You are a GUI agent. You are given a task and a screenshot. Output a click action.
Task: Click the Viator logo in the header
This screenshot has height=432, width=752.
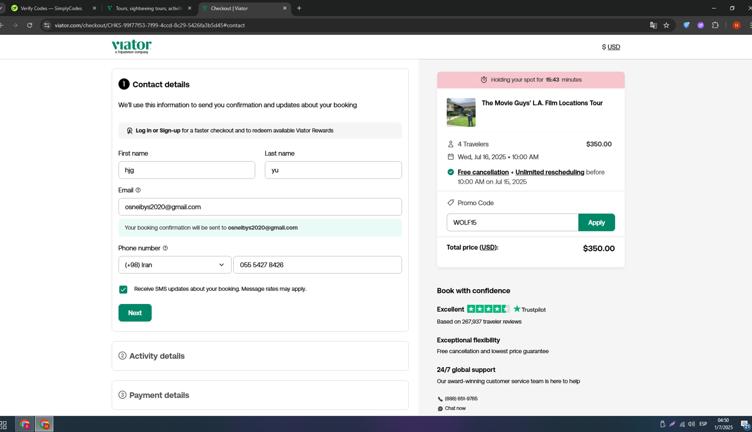tap(131, 46)
